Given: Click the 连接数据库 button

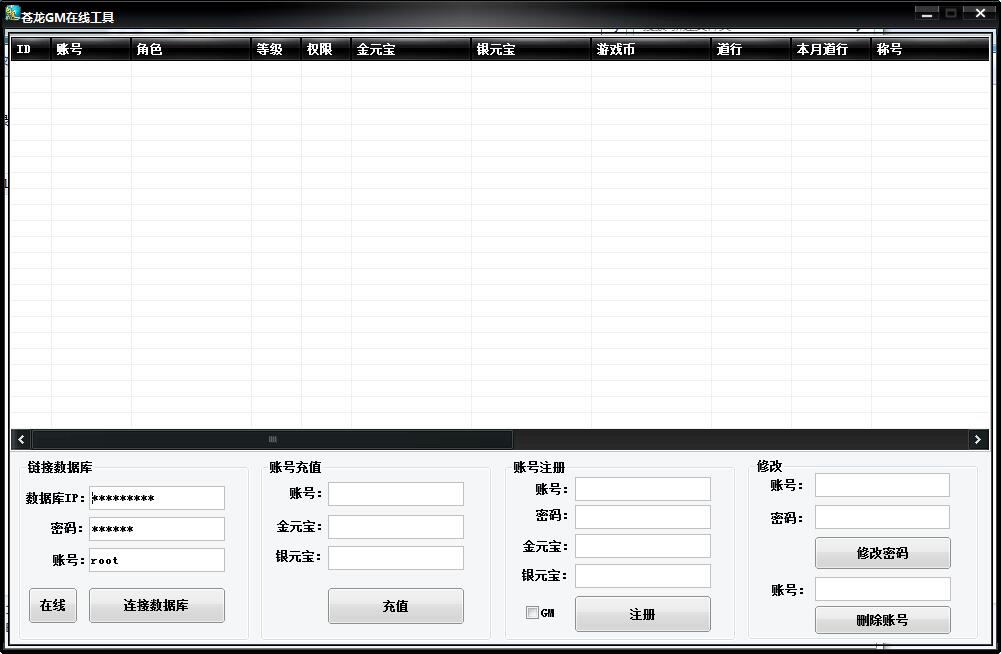Looking at the screenshot, I should tap(156, 605).
